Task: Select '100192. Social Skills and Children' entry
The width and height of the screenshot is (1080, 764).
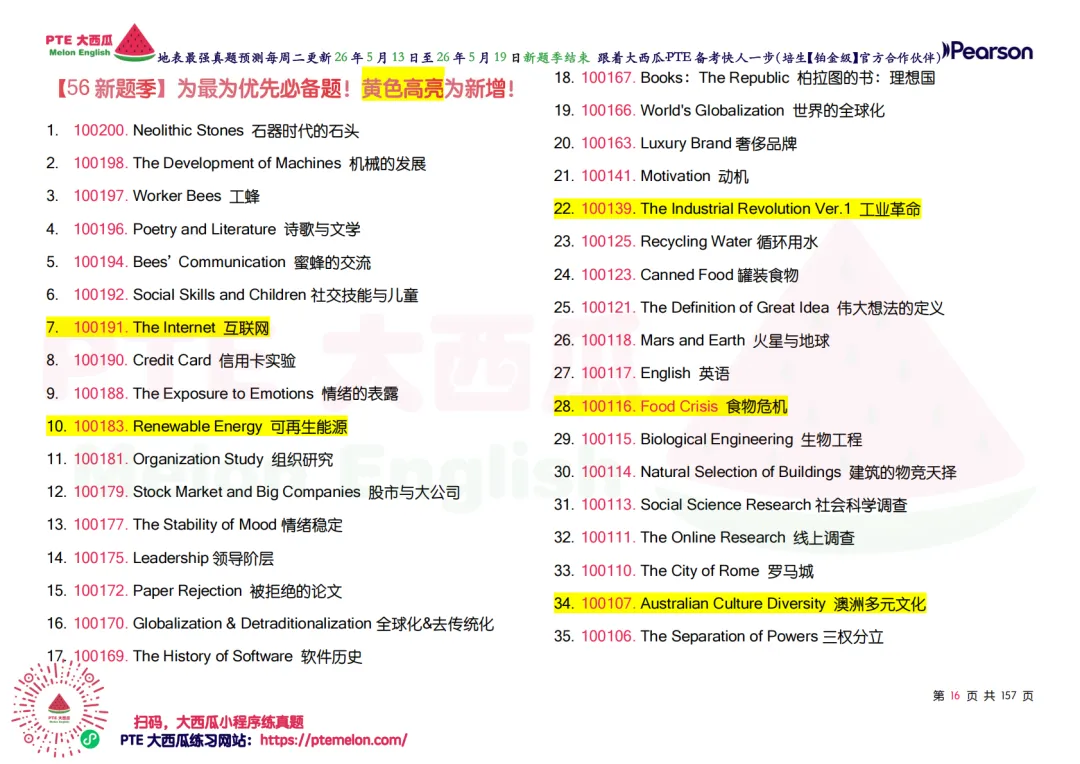Action: pyautogui.click(x=232, y=295)
